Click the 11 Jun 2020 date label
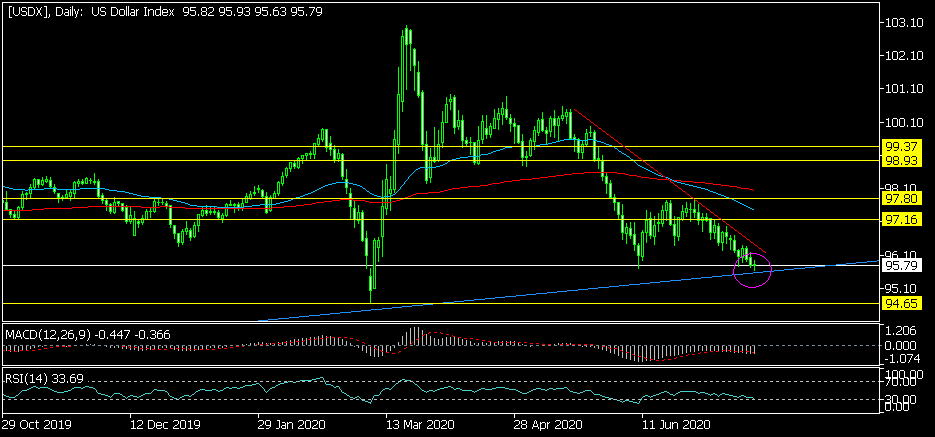Image resolution: width=935 pixels, height=437 pixels. pyautogui.click(x=676, y=425)
